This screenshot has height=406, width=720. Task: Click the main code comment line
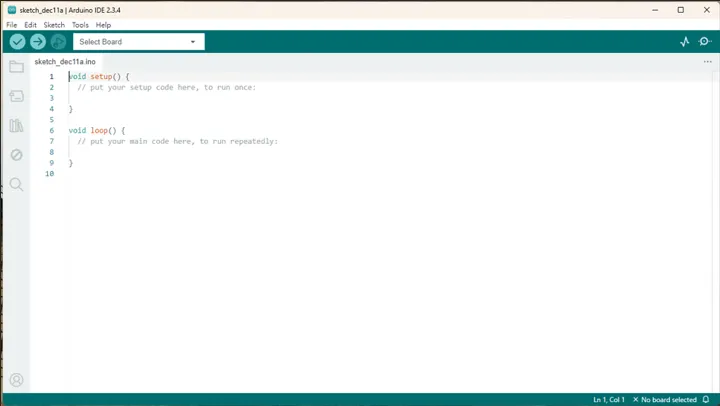tap(178, 141)
